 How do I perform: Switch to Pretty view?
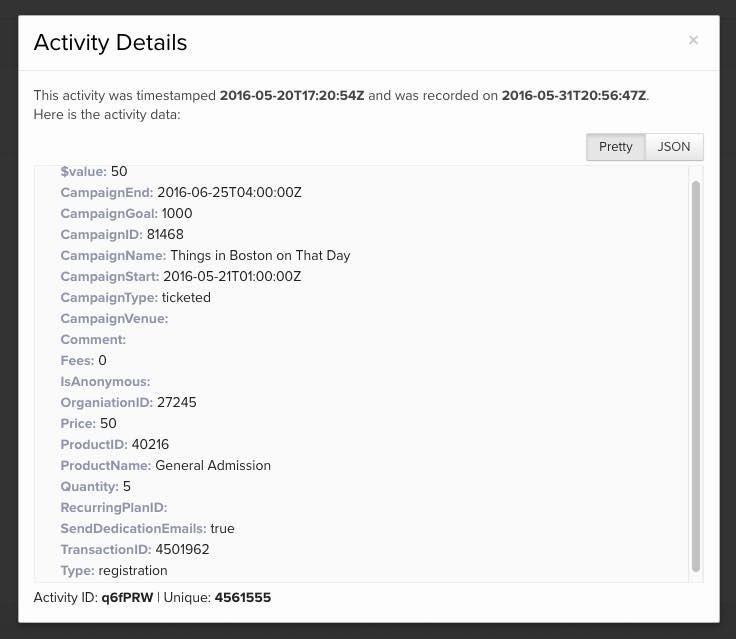[x=615, y=147]
